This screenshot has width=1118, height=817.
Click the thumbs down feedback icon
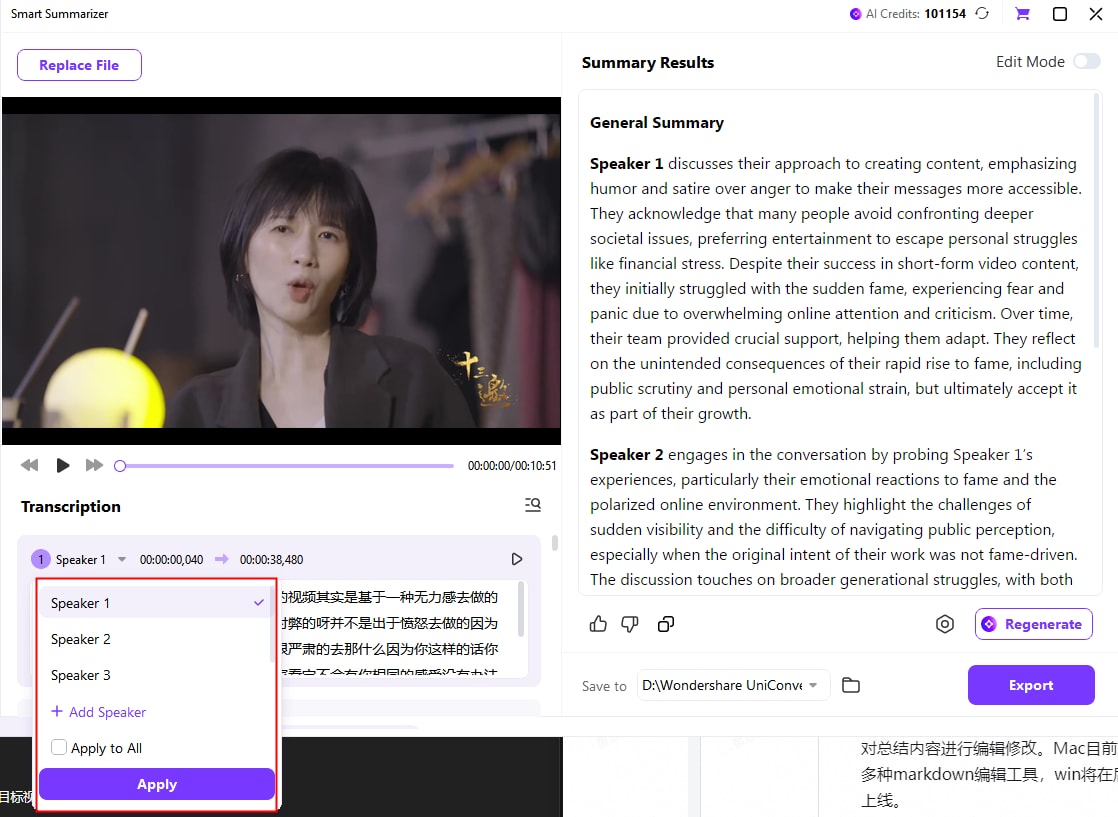pos(630,624)
